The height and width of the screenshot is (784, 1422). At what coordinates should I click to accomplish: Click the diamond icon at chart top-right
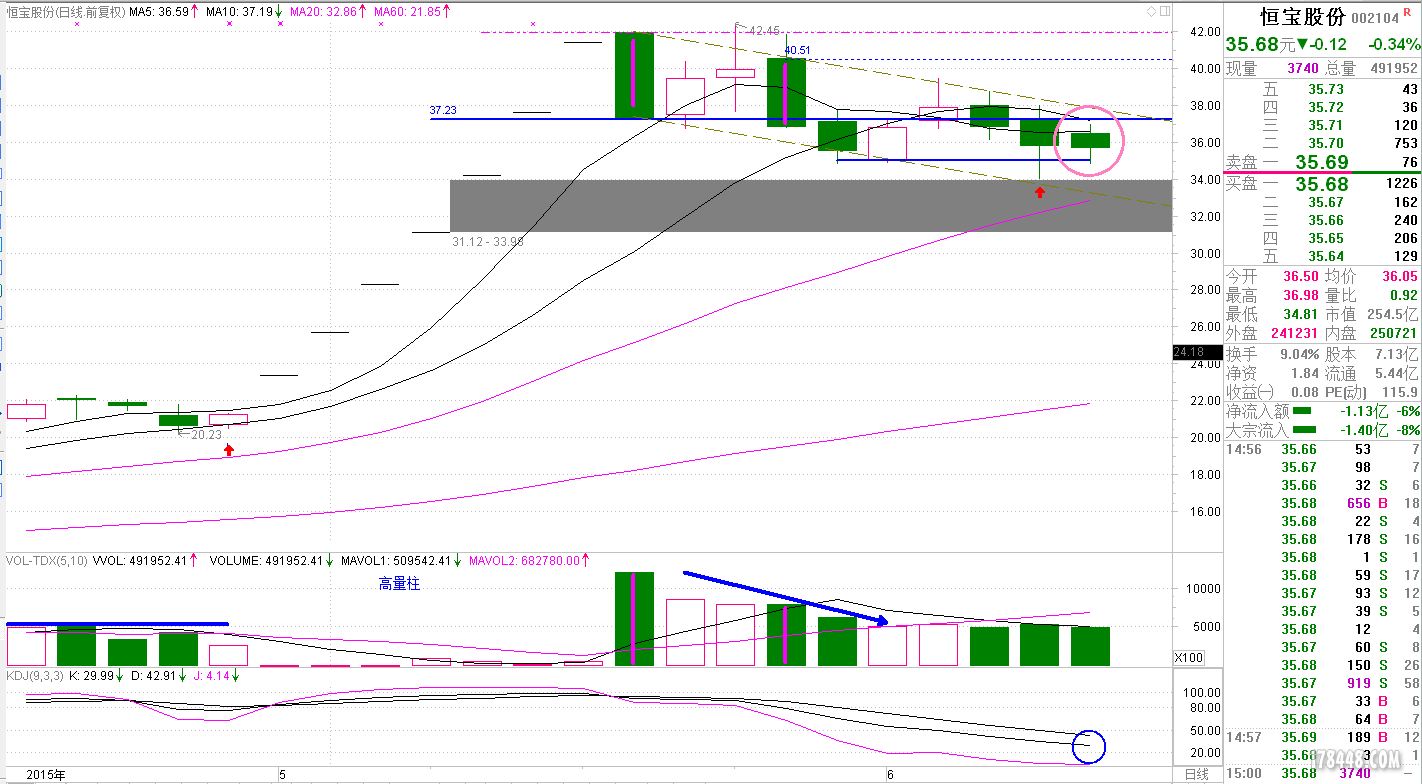click(1151, 12)
